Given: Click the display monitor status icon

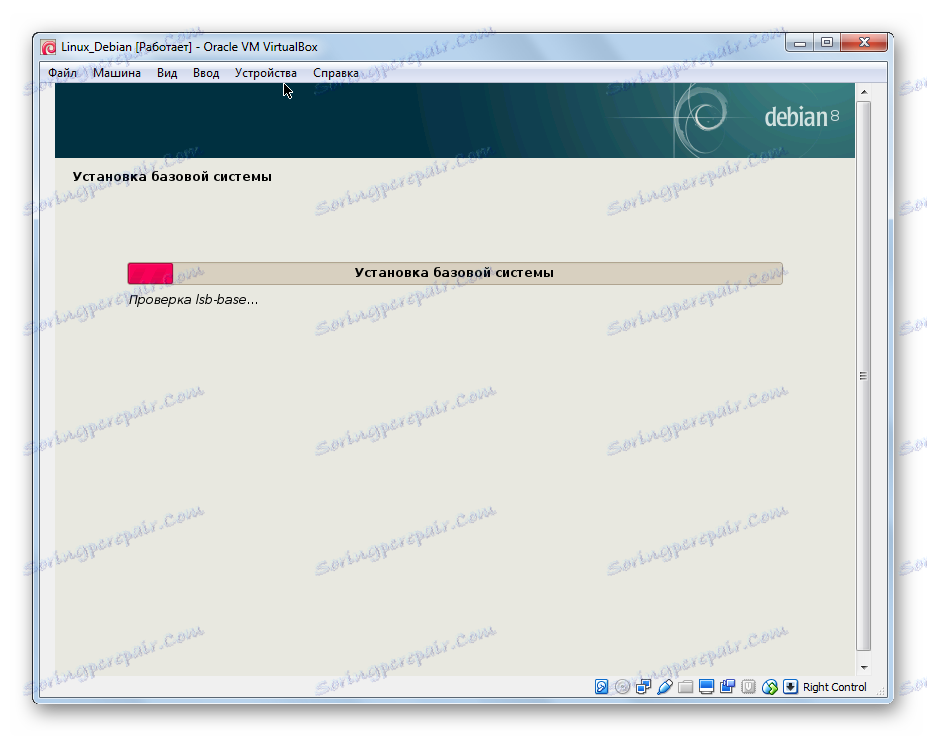Looking at the screenshot, I should [x=706, y=686].
